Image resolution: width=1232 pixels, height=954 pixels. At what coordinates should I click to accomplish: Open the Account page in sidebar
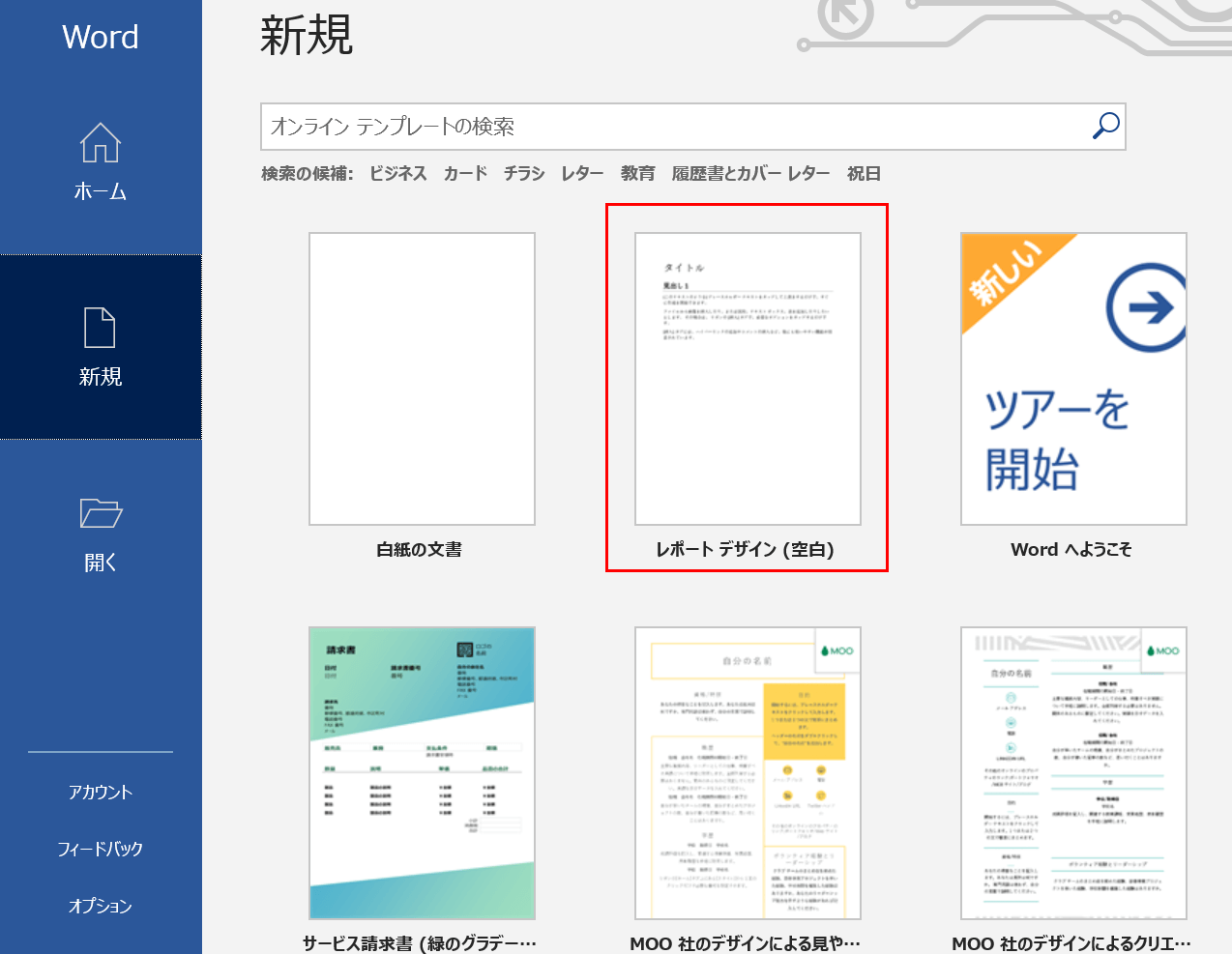(101, 792)
